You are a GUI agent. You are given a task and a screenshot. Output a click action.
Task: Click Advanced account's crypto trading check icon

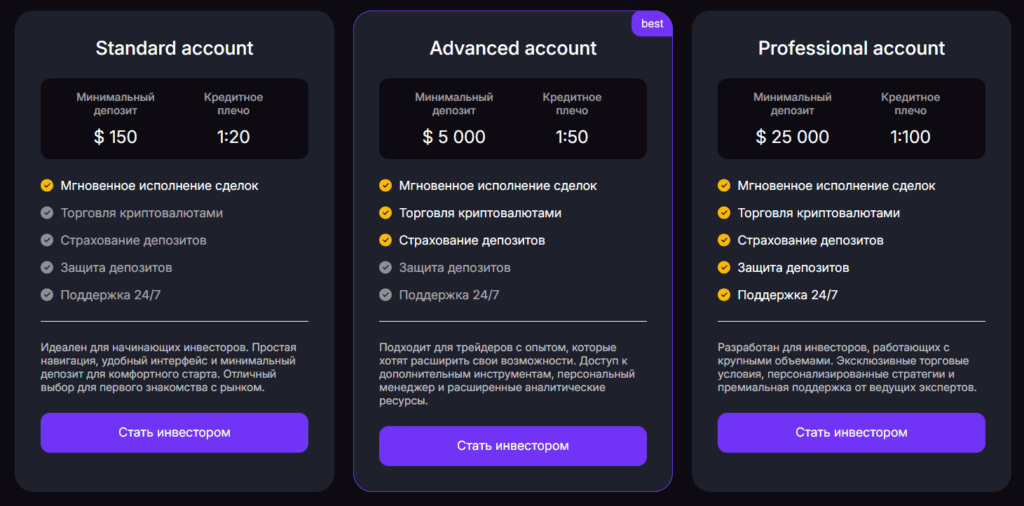385,213
